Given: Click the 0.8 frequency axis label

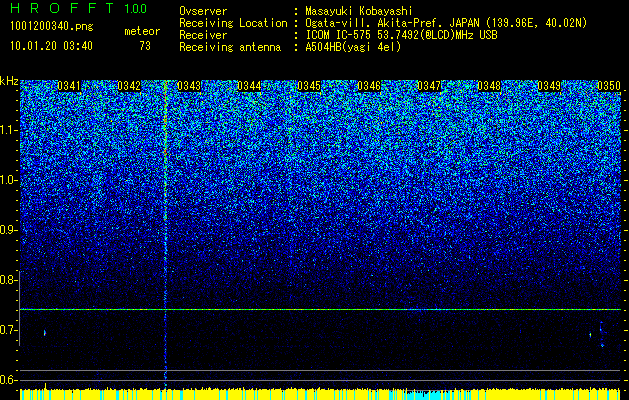Looking at the screenshot, I should (x=8, y=280).
